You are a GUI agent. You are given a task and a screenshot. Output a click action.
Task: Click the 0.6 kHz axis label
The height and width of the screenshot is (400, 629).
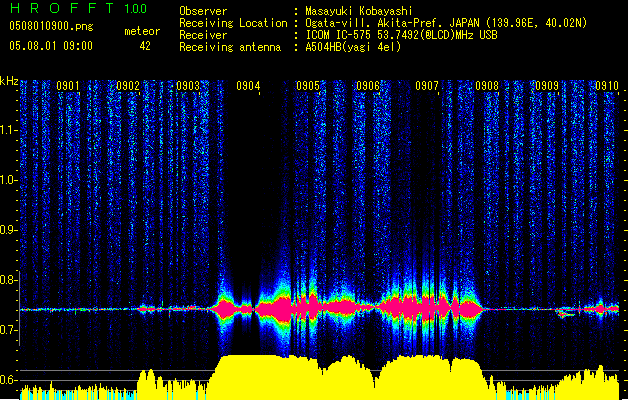8,380
